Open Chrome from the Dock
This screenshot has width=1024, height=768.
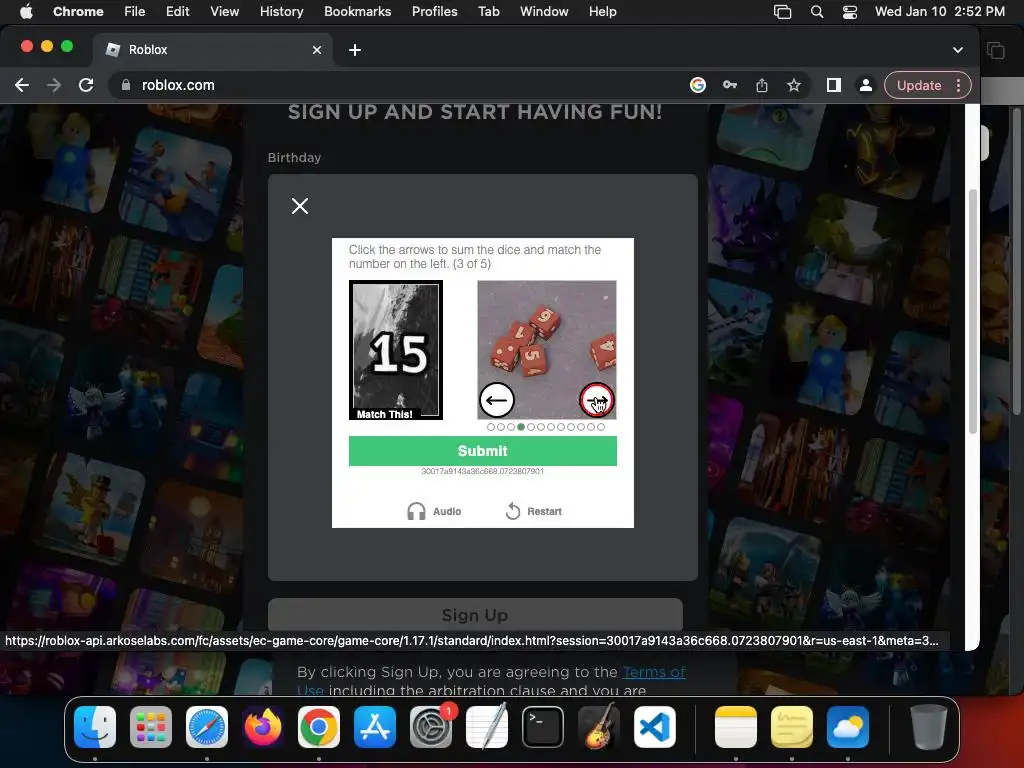[319, 727]
